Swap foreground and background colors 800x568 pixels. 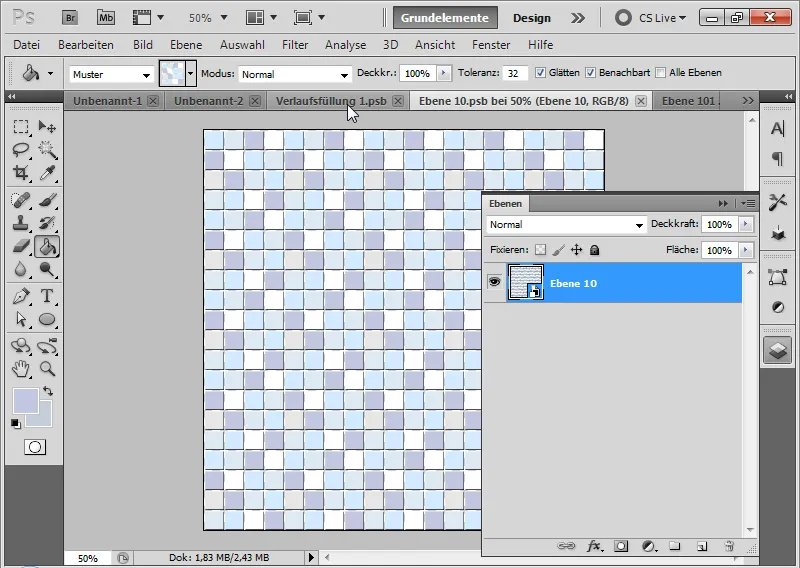coord(48,391)
